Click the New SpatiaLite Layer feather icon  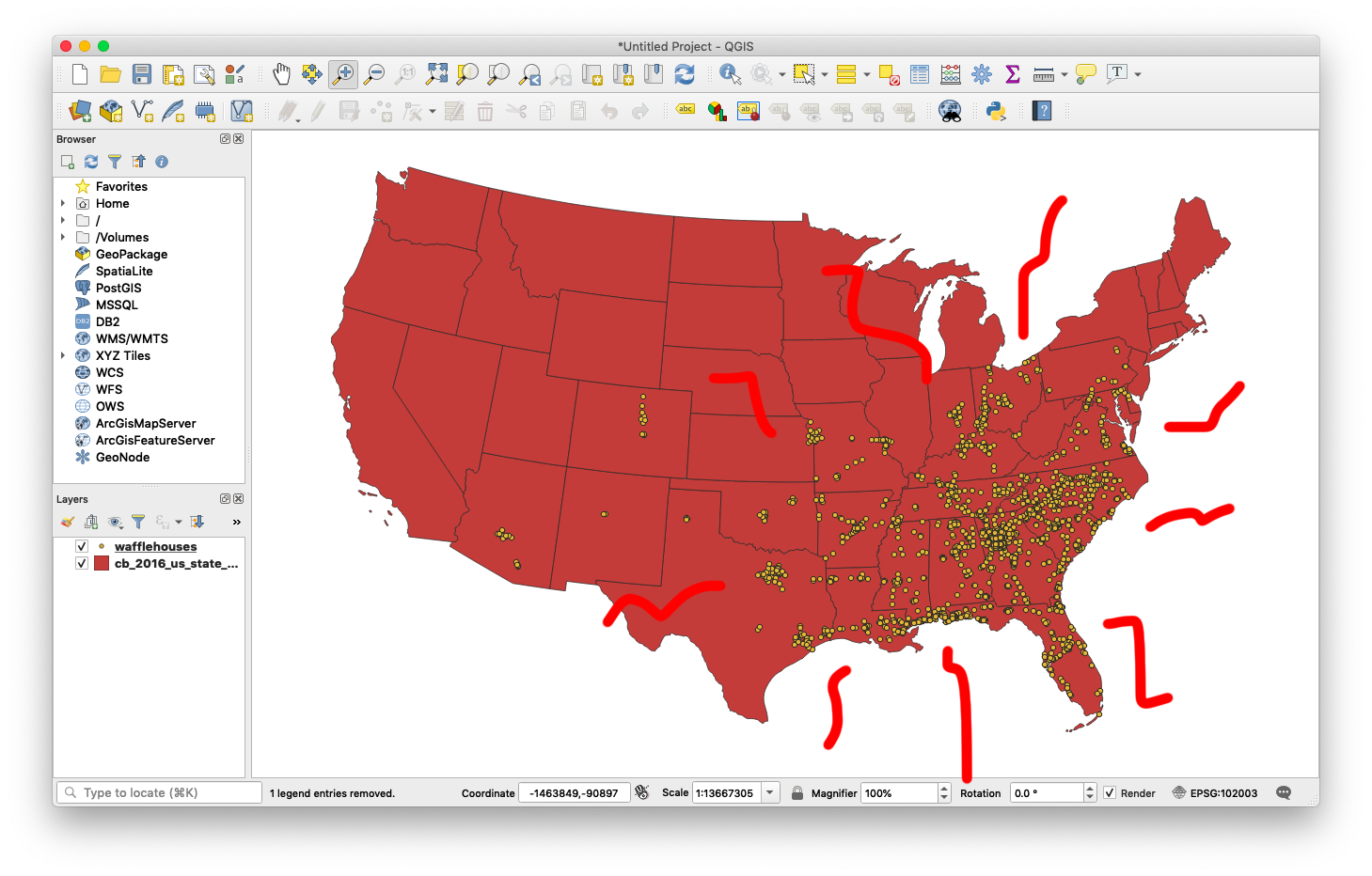(x=173, y=111)
